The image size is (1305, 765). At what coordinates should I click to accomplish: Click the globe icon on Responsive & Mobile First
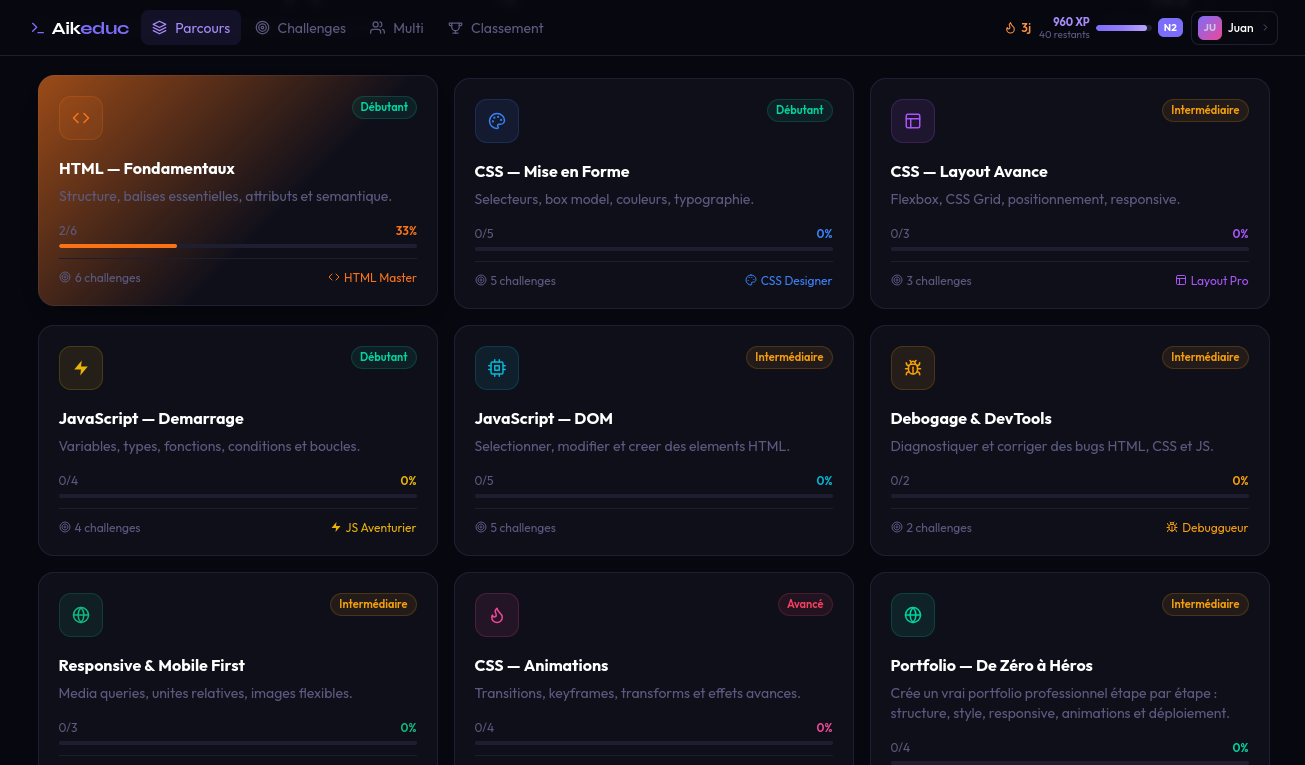81,615
